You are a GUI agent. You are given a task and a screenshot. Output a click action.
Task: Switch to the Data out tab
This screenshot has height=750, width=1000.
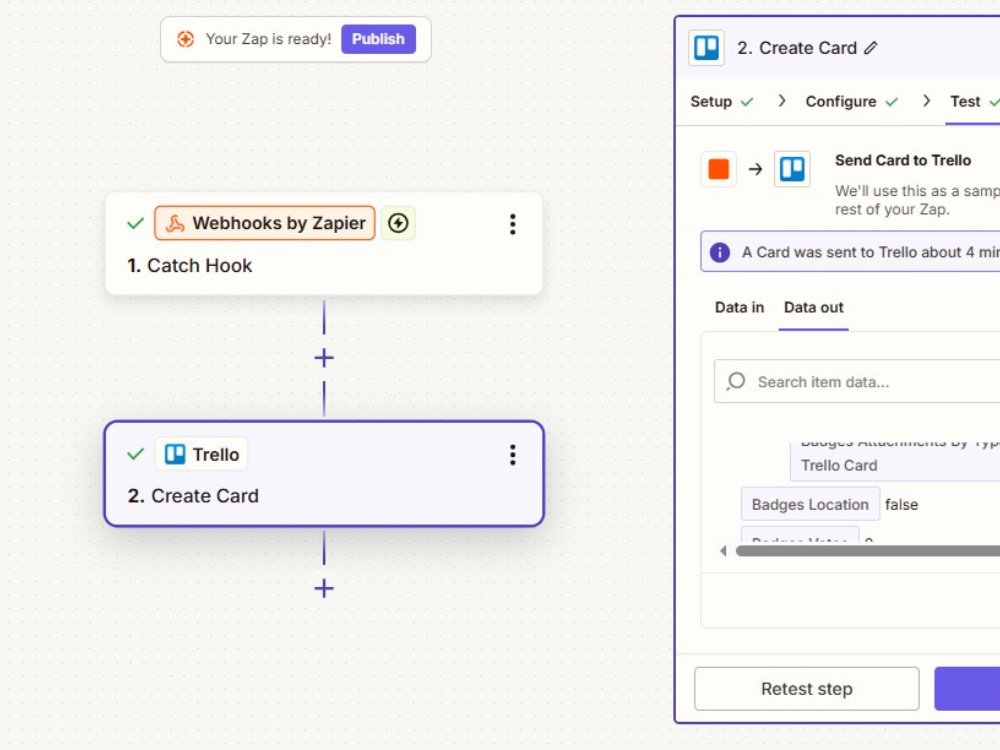pyautogui.click(x=814, y=307)
